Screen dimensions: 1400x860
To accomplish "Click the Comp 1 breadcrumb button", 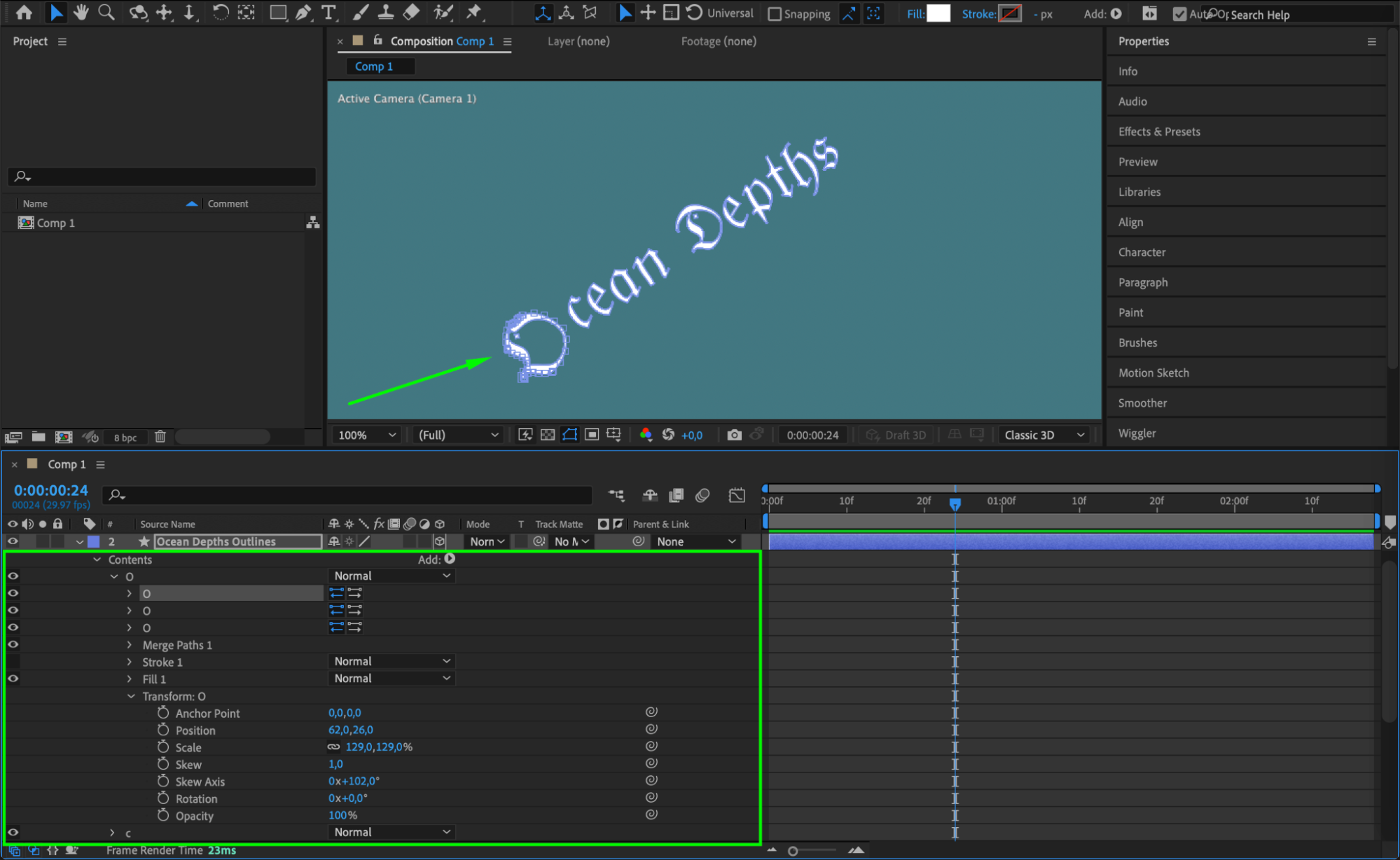I will pyautogui.click(x=374, y=67).
